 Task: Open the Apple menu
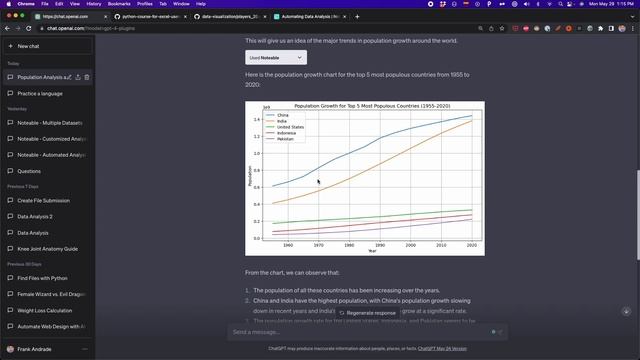coord(9,4)
